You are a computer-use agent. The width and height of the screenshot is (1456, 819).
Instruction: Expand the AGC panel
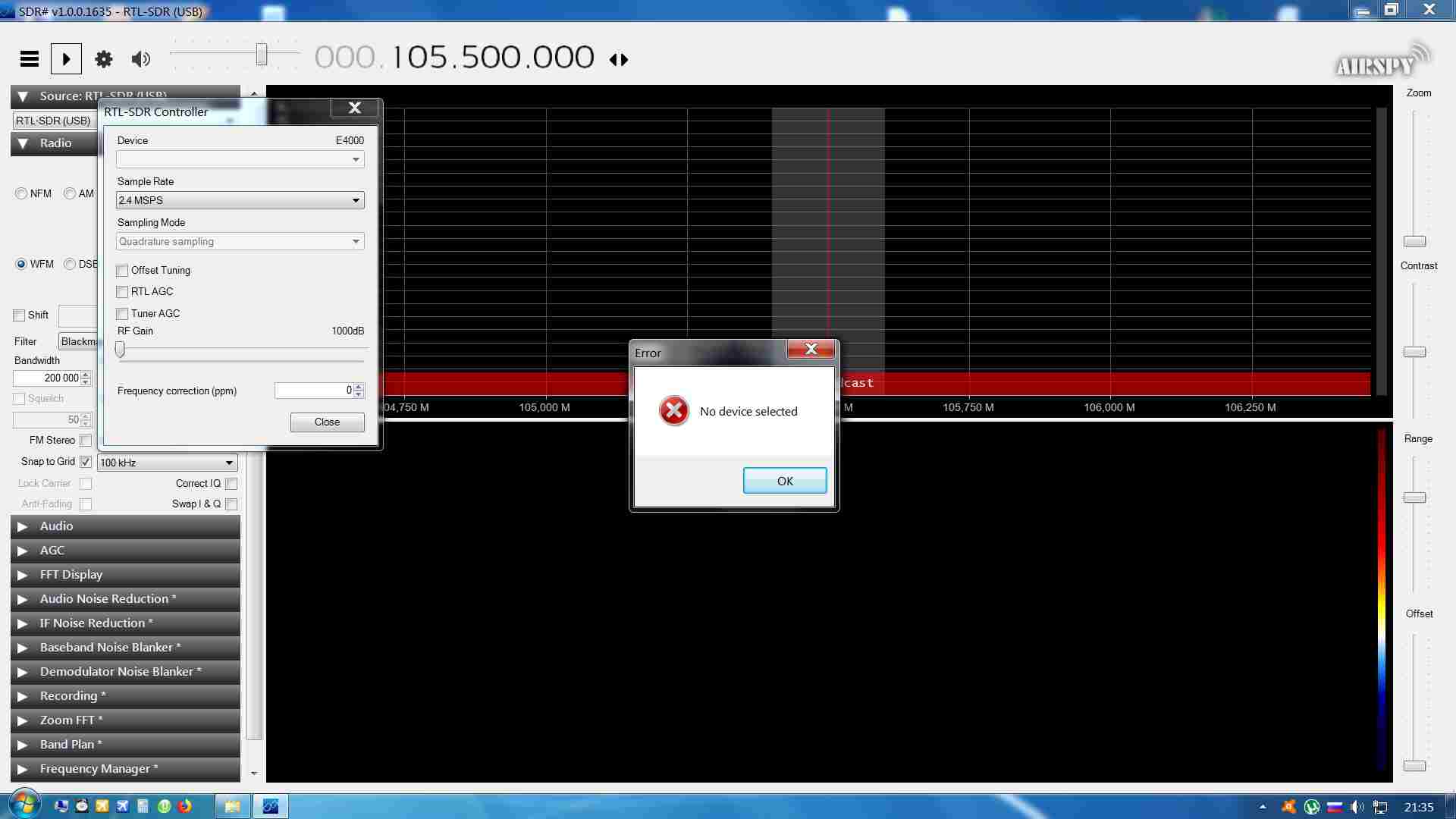pos(125,551)
